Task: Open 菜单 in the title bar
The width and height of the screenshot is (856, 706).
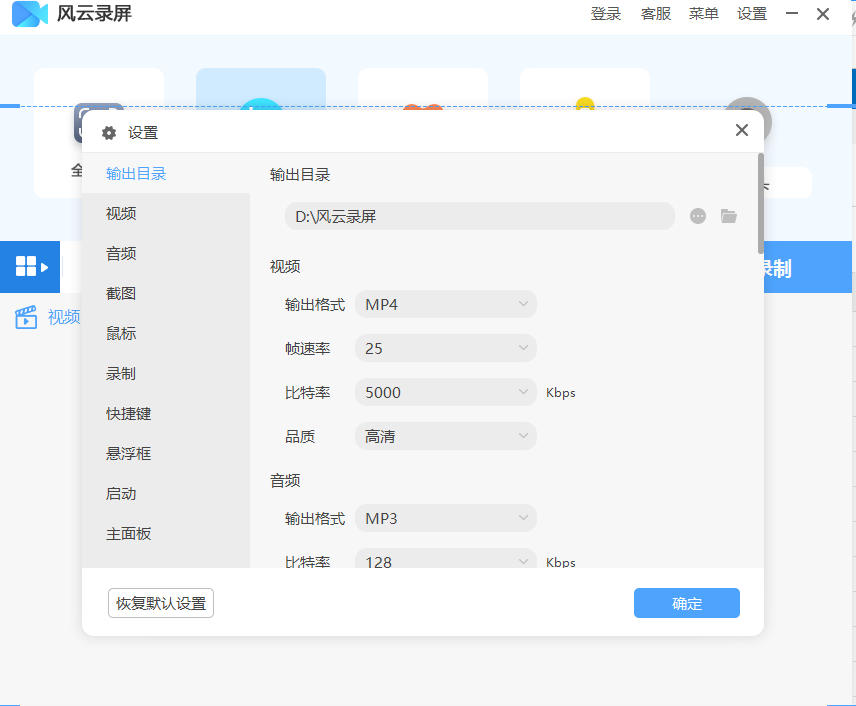Action: coord(704,14)
